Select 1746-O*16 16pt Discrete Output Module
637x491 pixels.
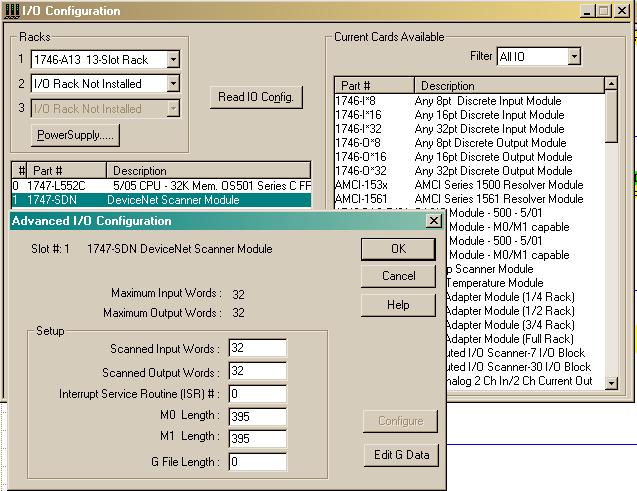[x=469, y=157]
